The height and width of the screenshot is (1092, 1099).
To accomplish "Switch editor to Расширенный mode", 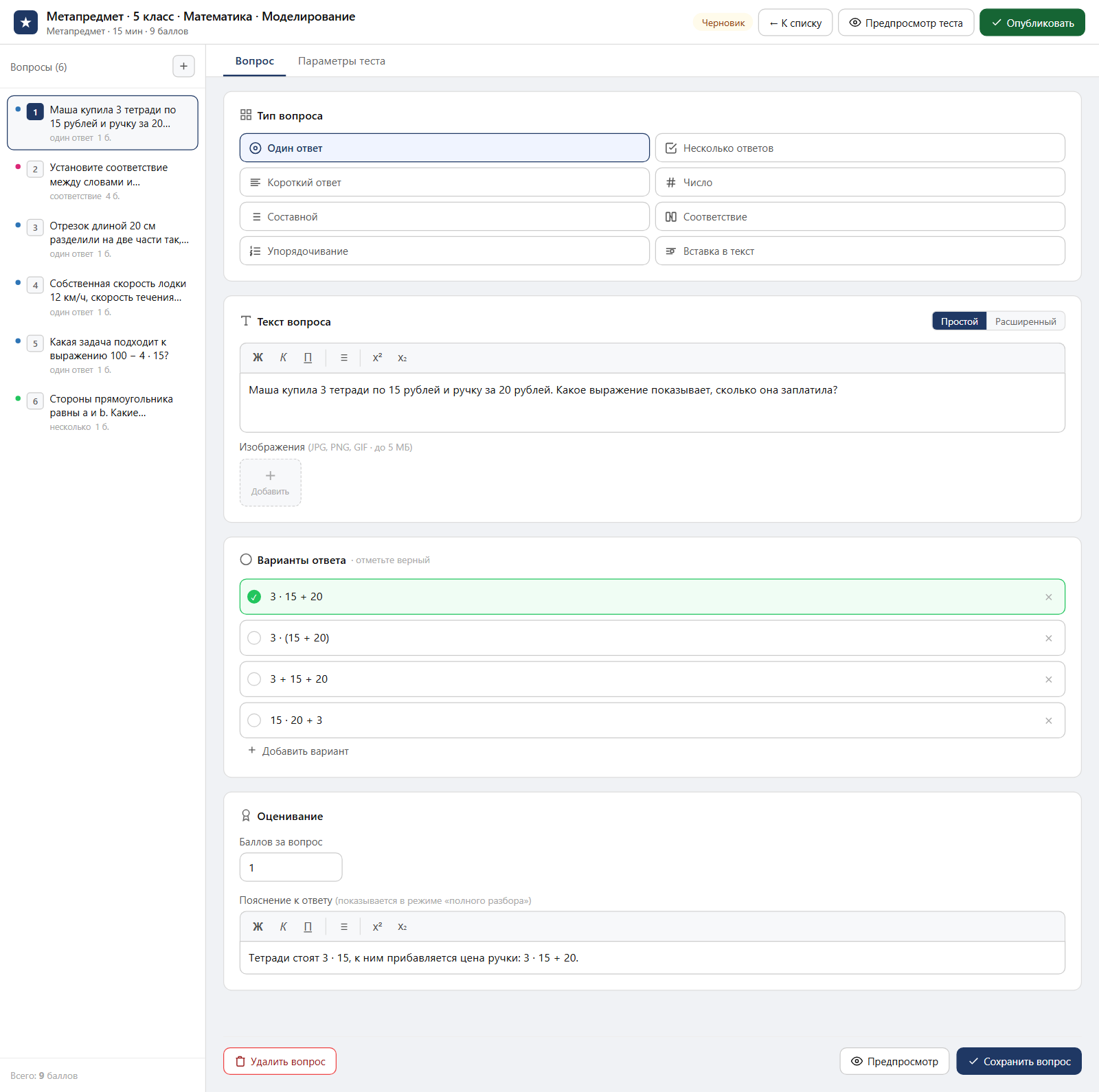I will [x=1026, y=321].
